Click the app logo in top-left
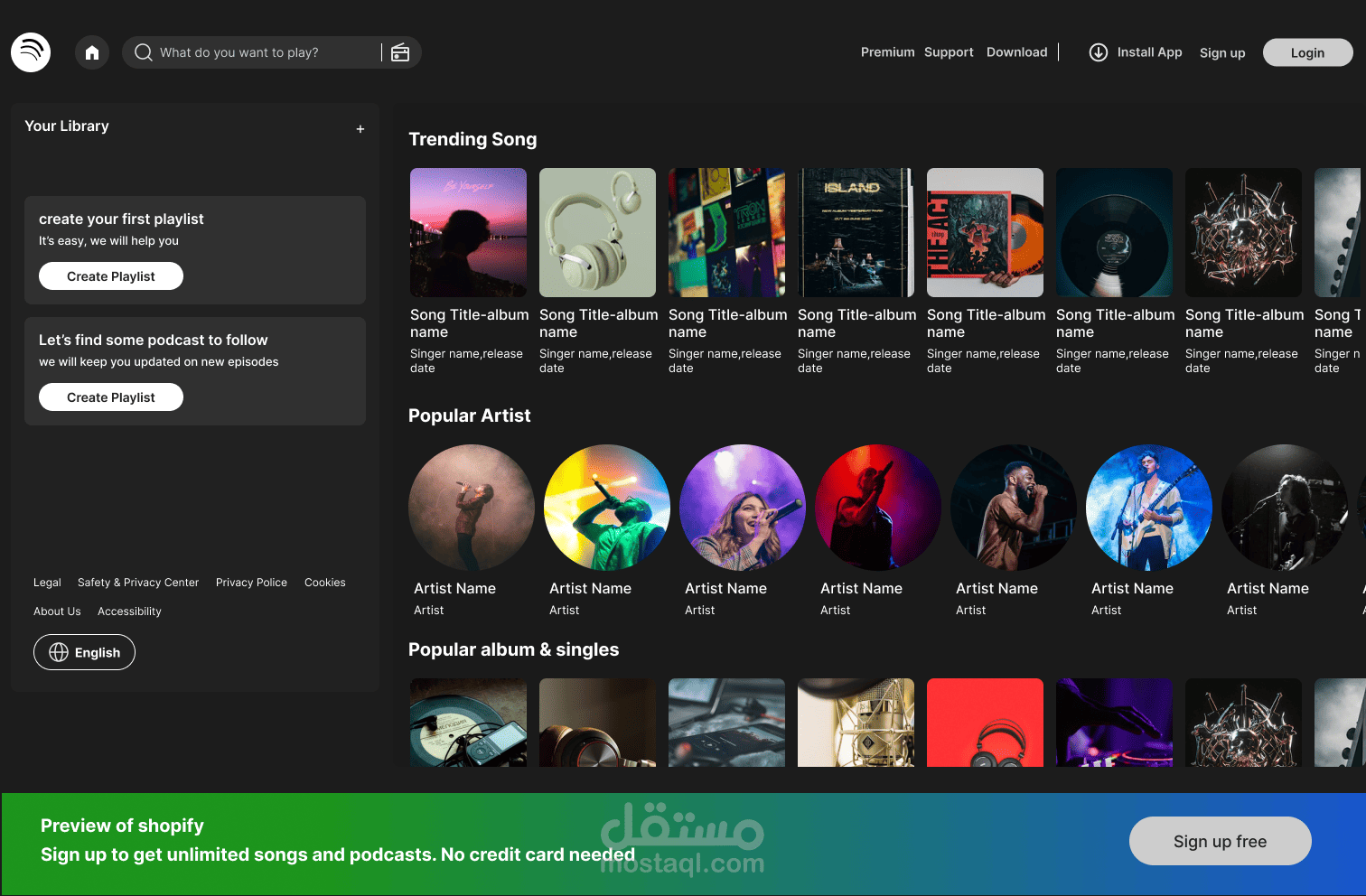 coord(31,52)
